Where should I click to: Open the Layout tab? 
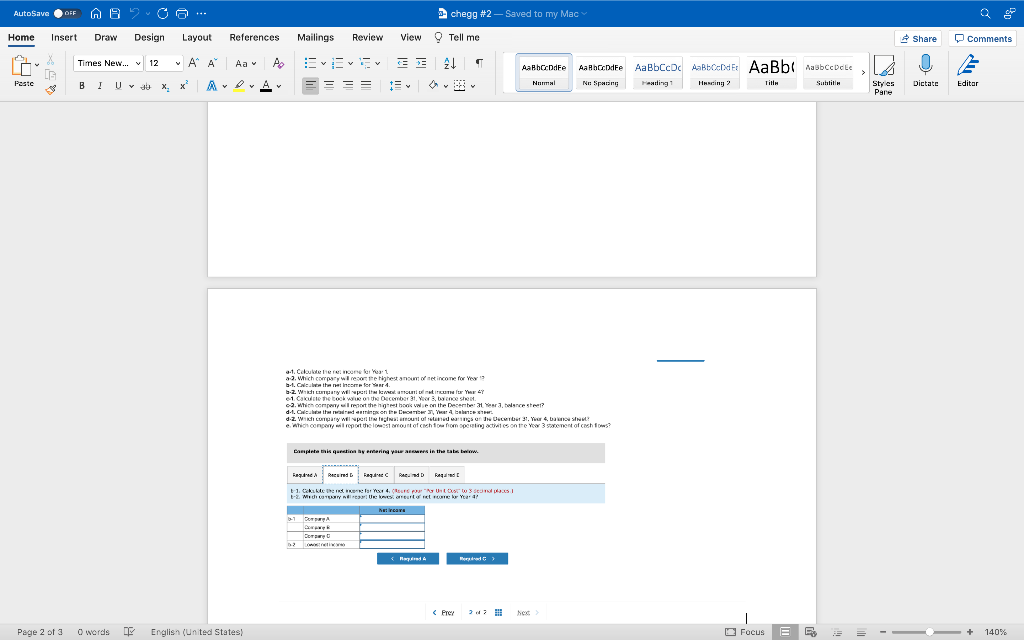[x=197, y=37]
